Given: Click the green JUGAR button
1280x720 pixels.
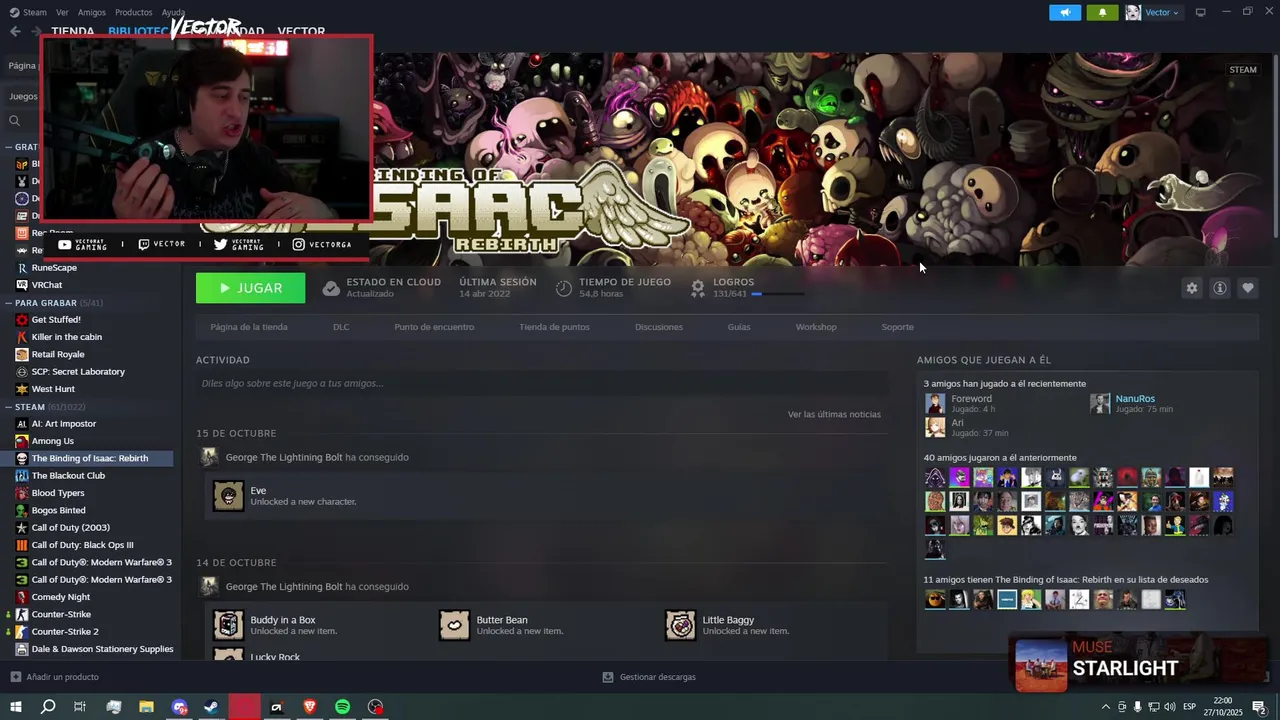Looking at the screenshot, I should point(251,288).
